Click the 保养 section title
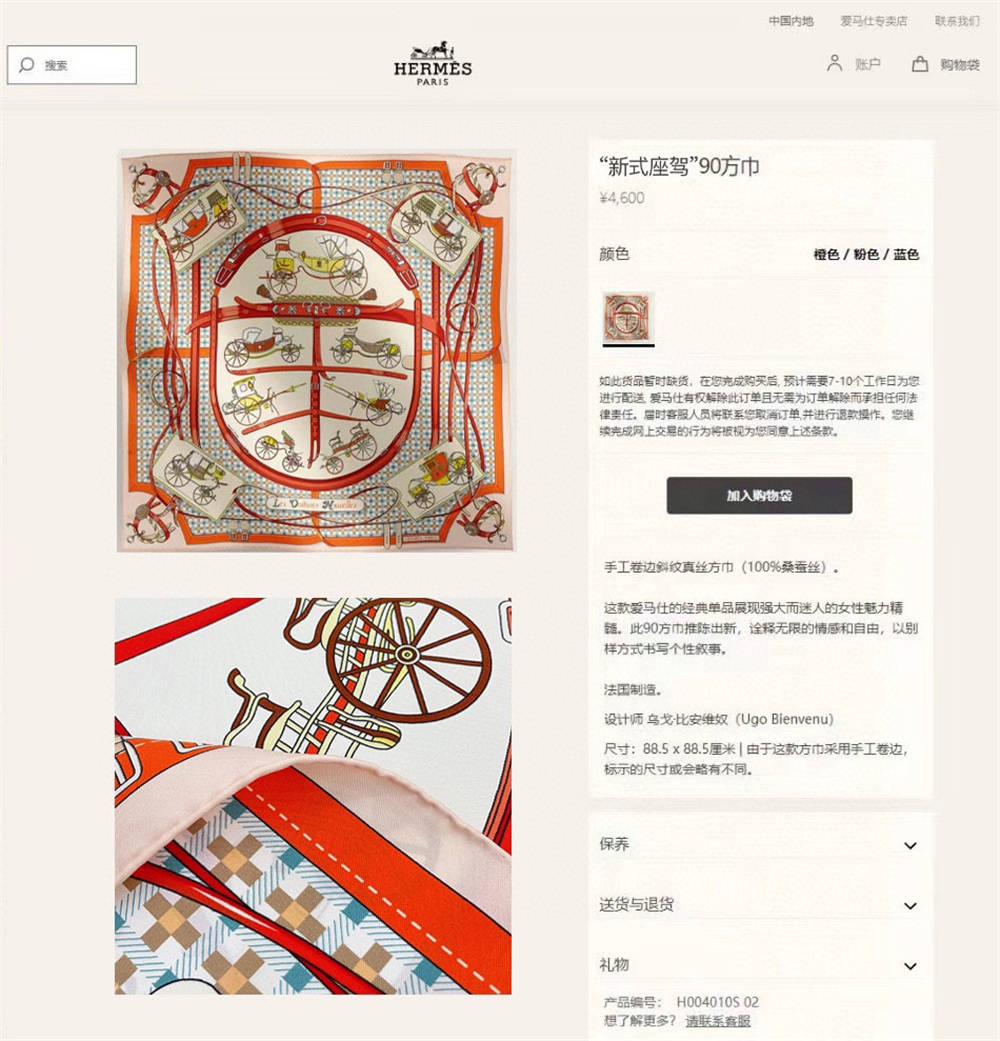 pos(614,844)
